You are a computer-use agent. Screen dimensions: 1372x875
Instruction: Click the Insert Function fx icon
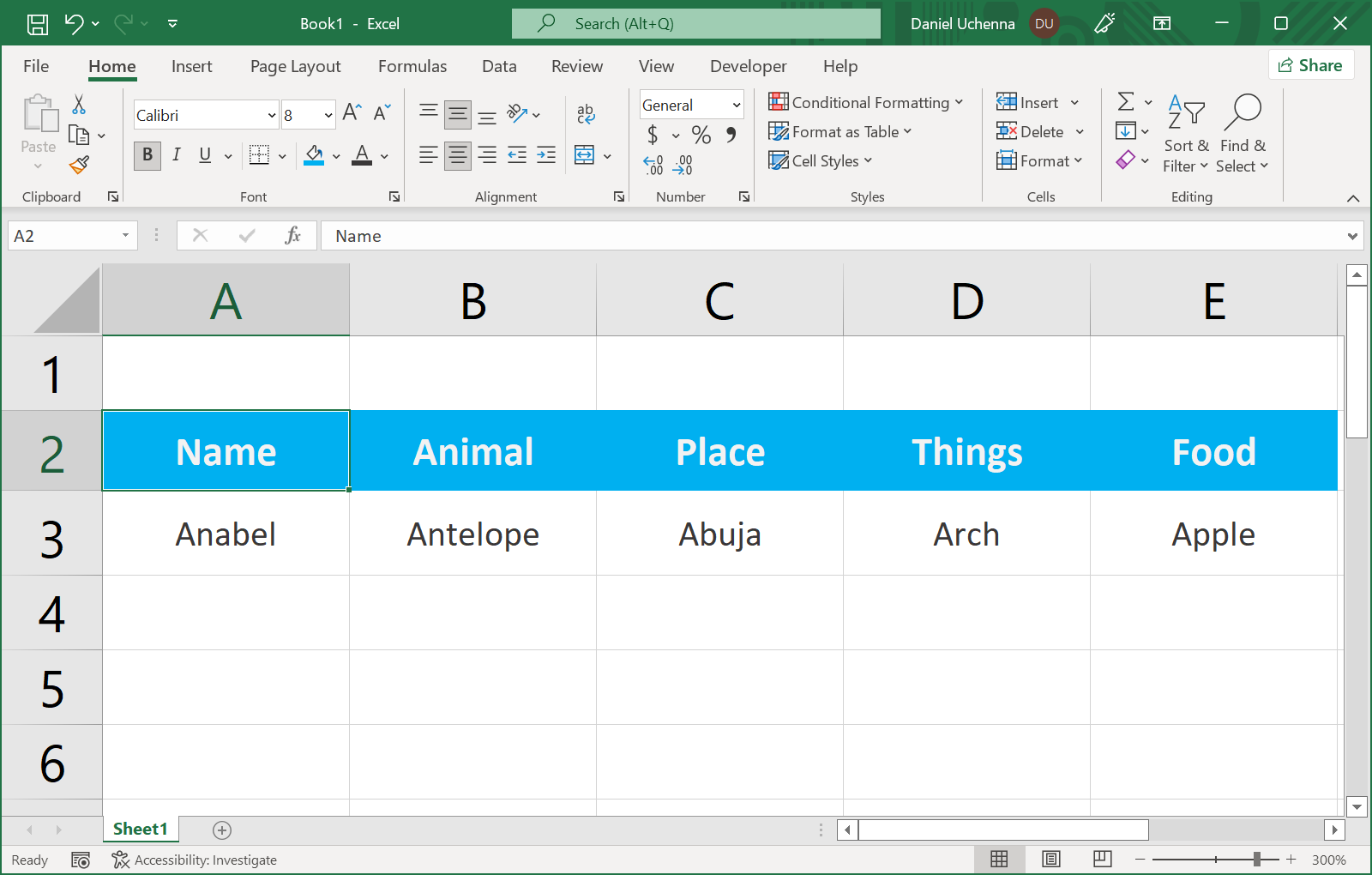tap(292, 236)
